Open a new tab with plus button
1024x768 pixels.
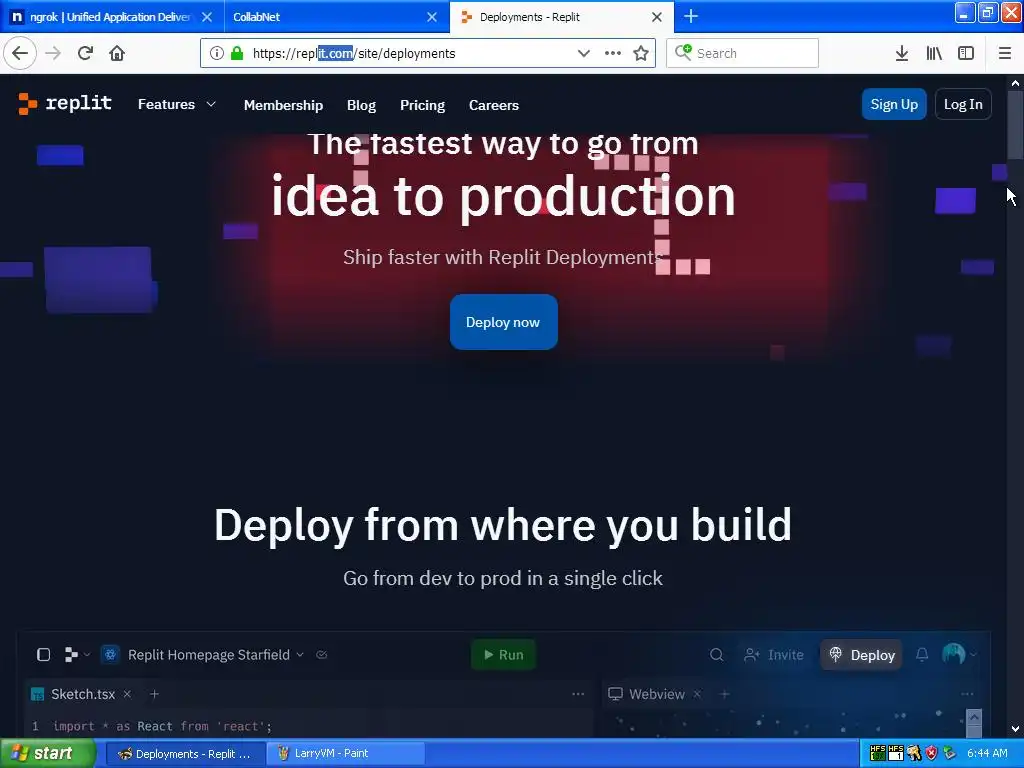691,16
